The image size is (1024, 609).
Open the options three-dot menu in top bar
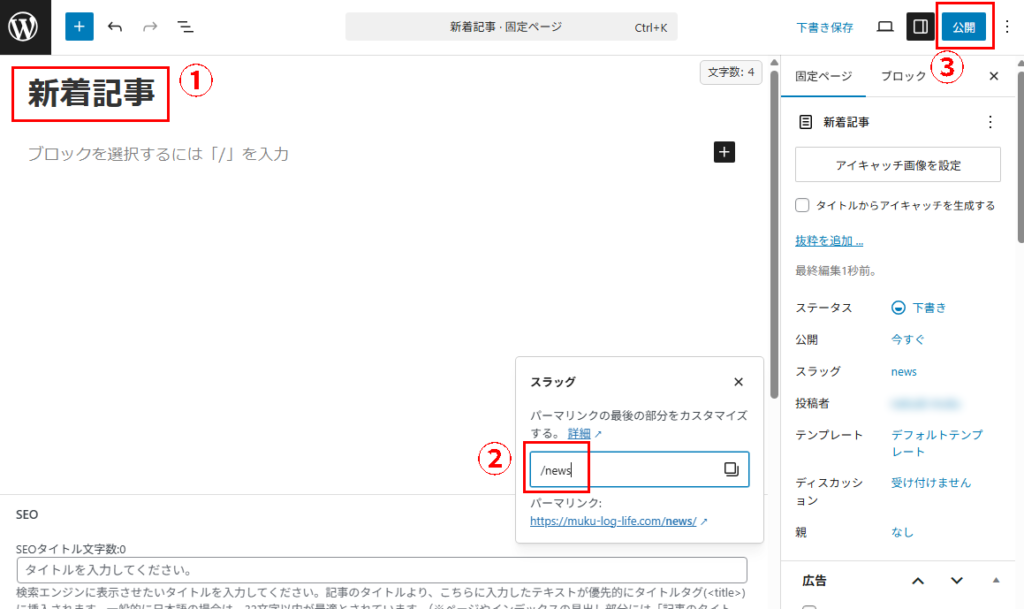click(1007, 27)
